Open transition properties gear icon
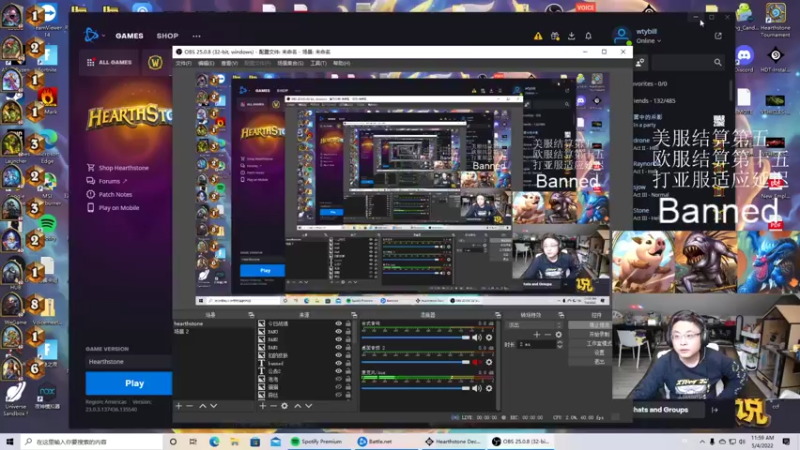This screenshot has width=800, height=450. click(x=559, y=335)
